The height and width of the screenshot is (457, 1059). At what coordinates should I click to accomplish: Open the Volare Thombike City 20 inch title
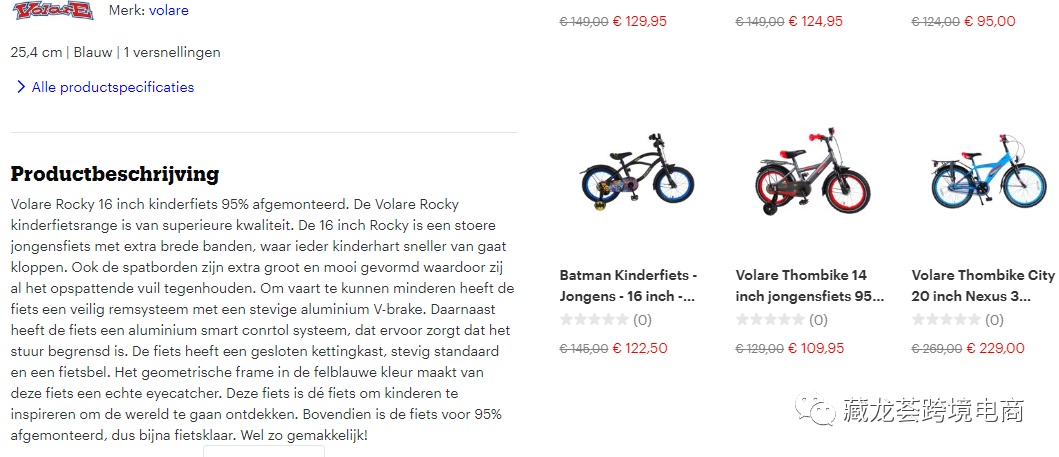pos(984,285)
